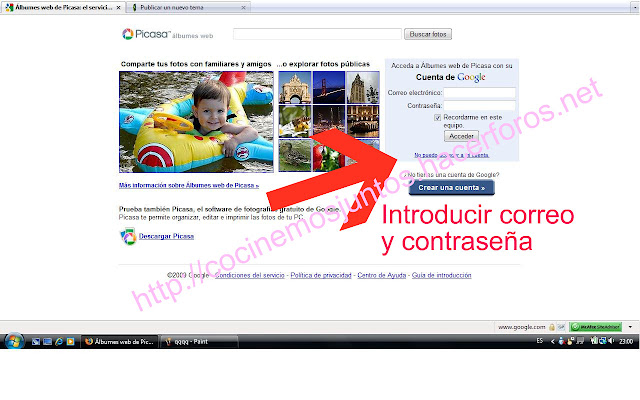
Task: Click the network connection tray icon
Action: pyautogui.click(x=603, y=340)
